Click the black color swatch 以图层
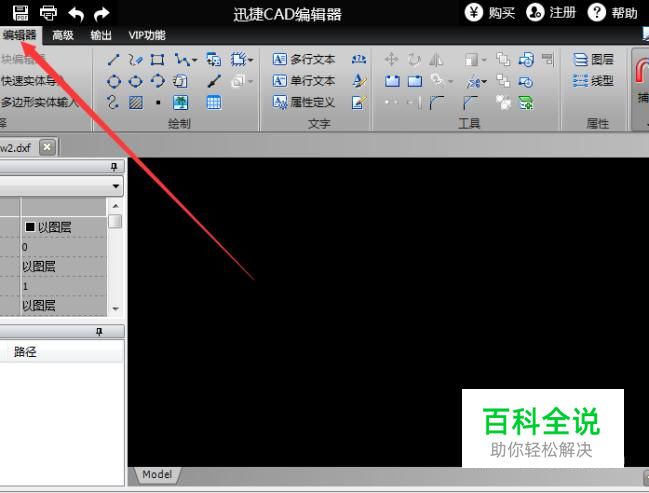The width and height of the screenshot is (649, 493). 30,227
